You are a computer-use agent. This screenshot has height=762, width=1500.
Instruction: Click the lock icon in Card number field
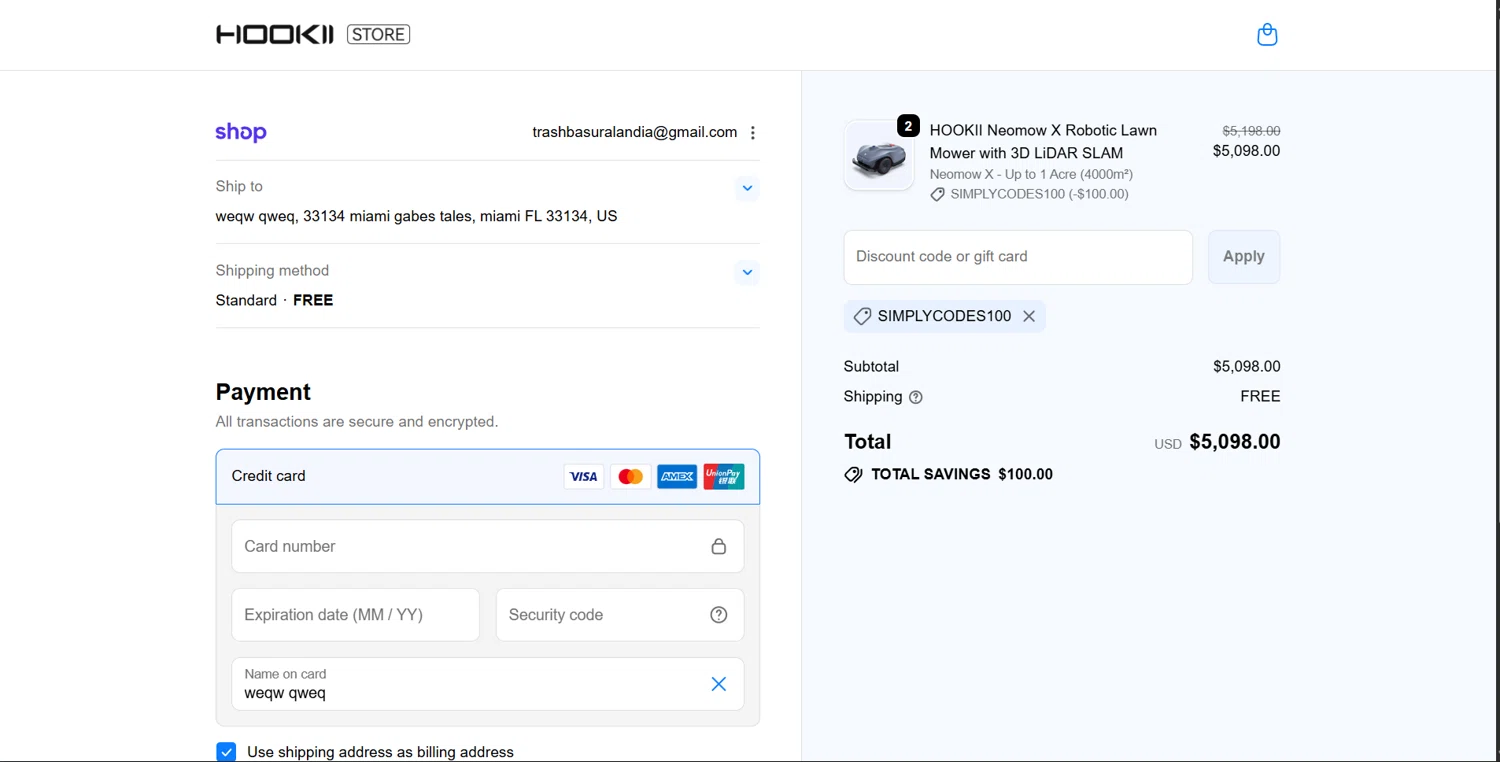718,546
